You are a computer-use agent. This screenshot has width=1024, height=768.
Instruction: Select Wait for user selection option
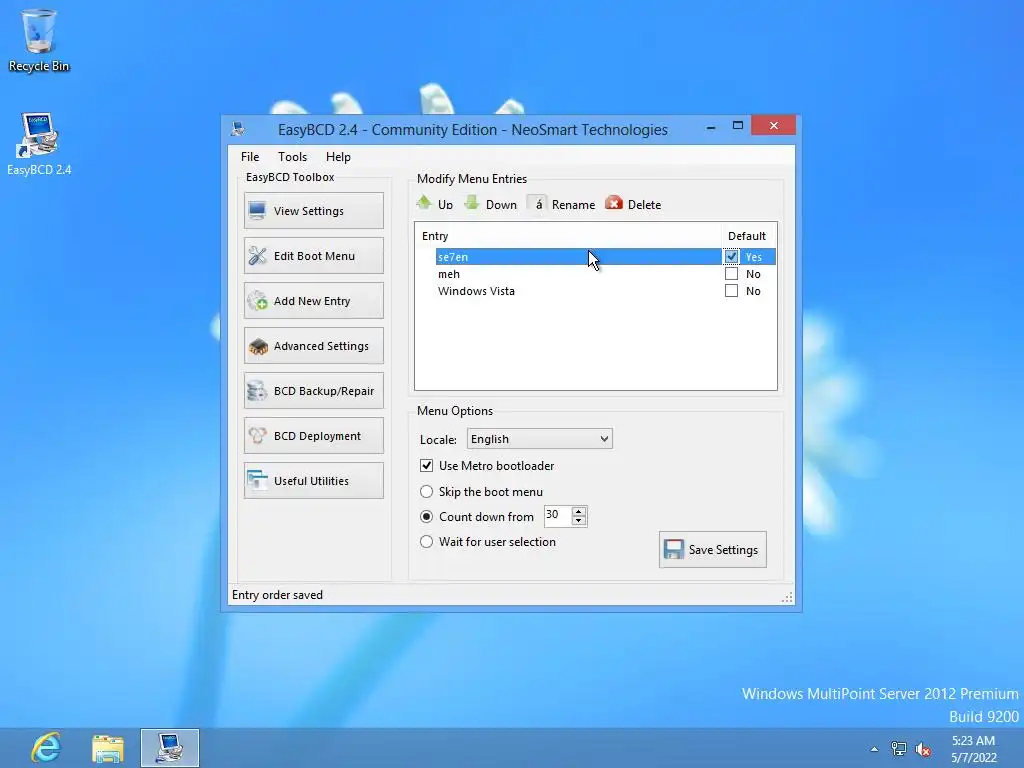pyautogui.click(x=426, y=541)
